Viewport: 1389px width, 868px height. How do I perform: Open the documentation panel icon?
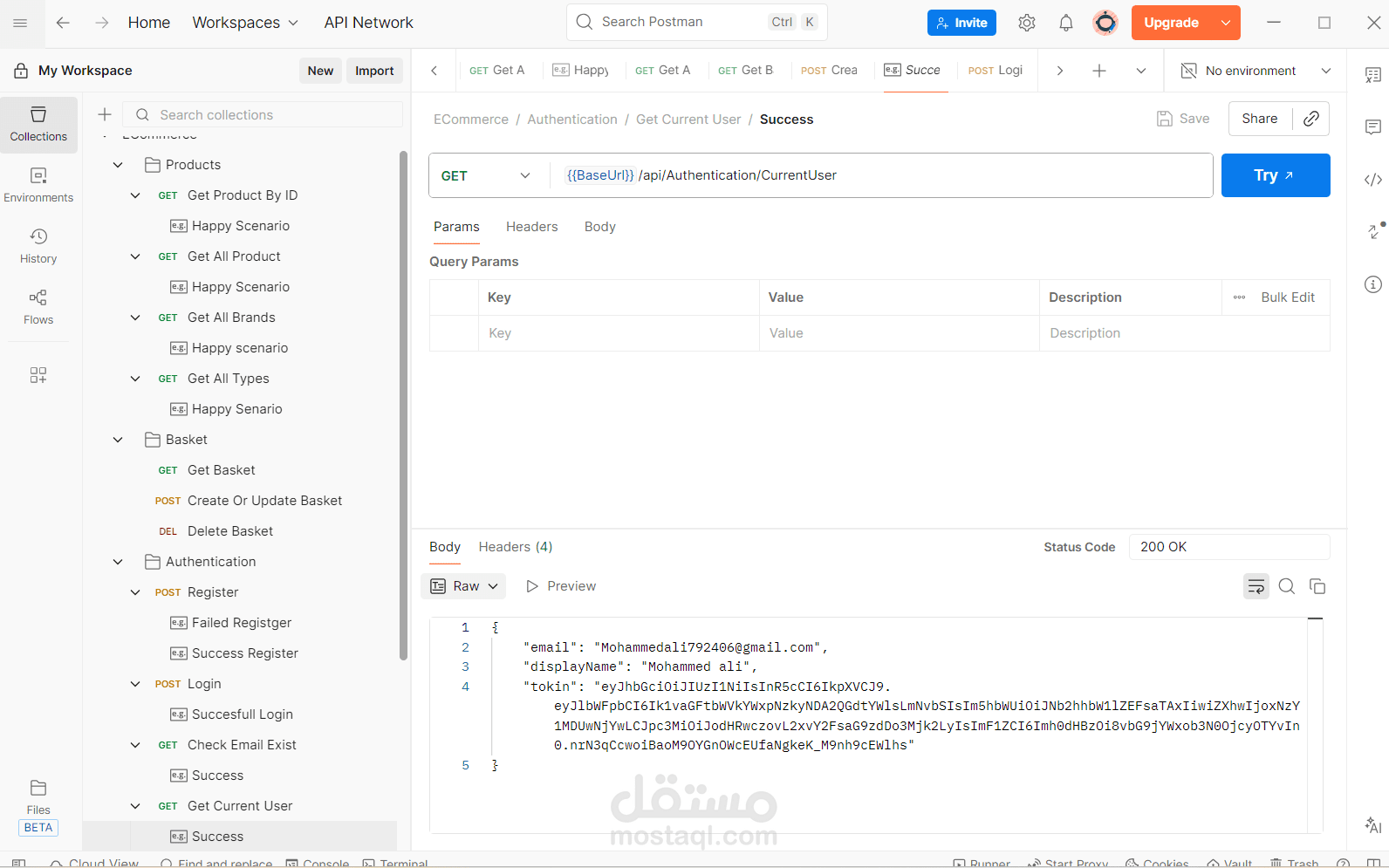pos(1373,76)
